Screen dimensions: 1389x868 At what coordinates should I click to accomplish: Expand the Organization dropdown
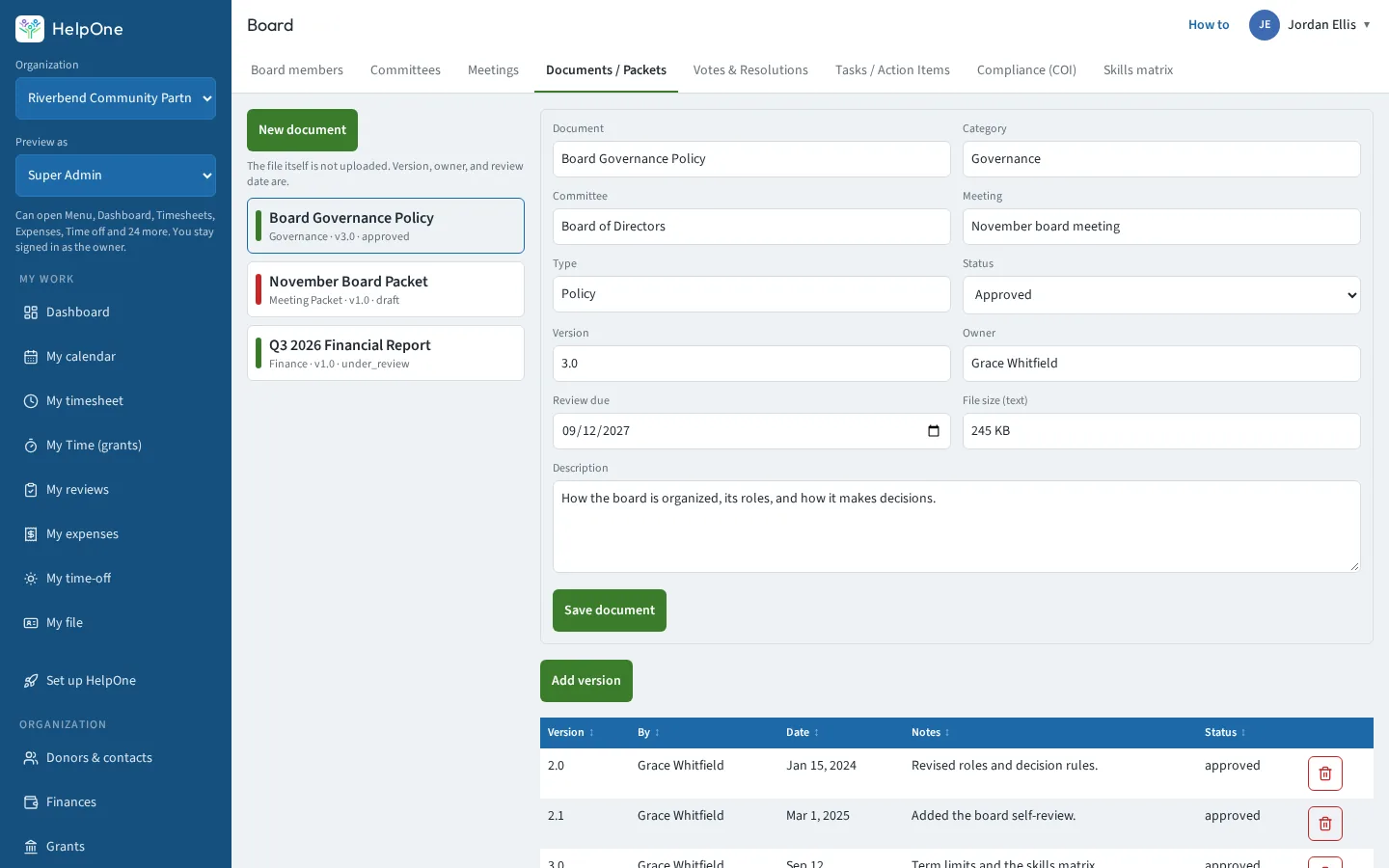click(116, 98)
